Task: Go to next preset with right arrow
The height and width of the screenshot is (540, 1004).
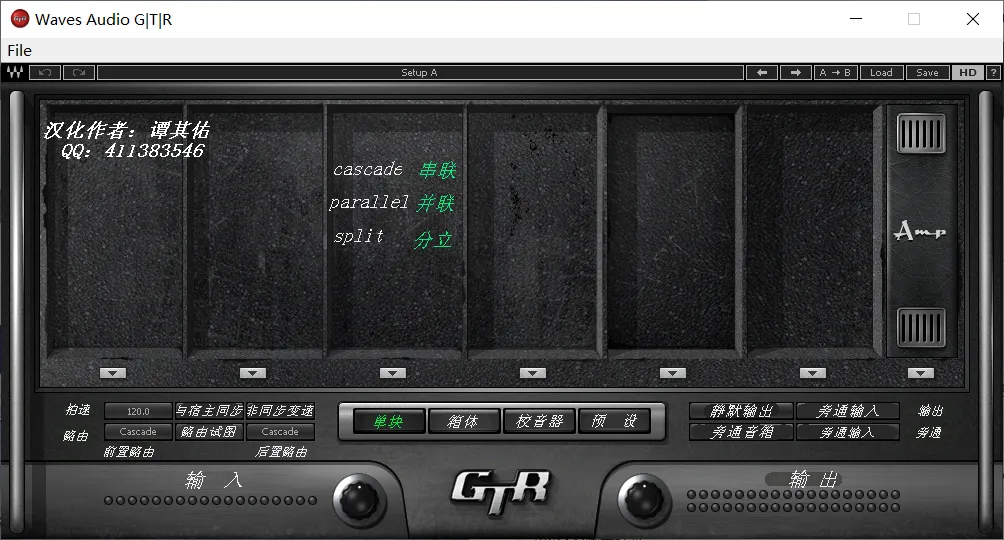Action: (x=795, y=72)
